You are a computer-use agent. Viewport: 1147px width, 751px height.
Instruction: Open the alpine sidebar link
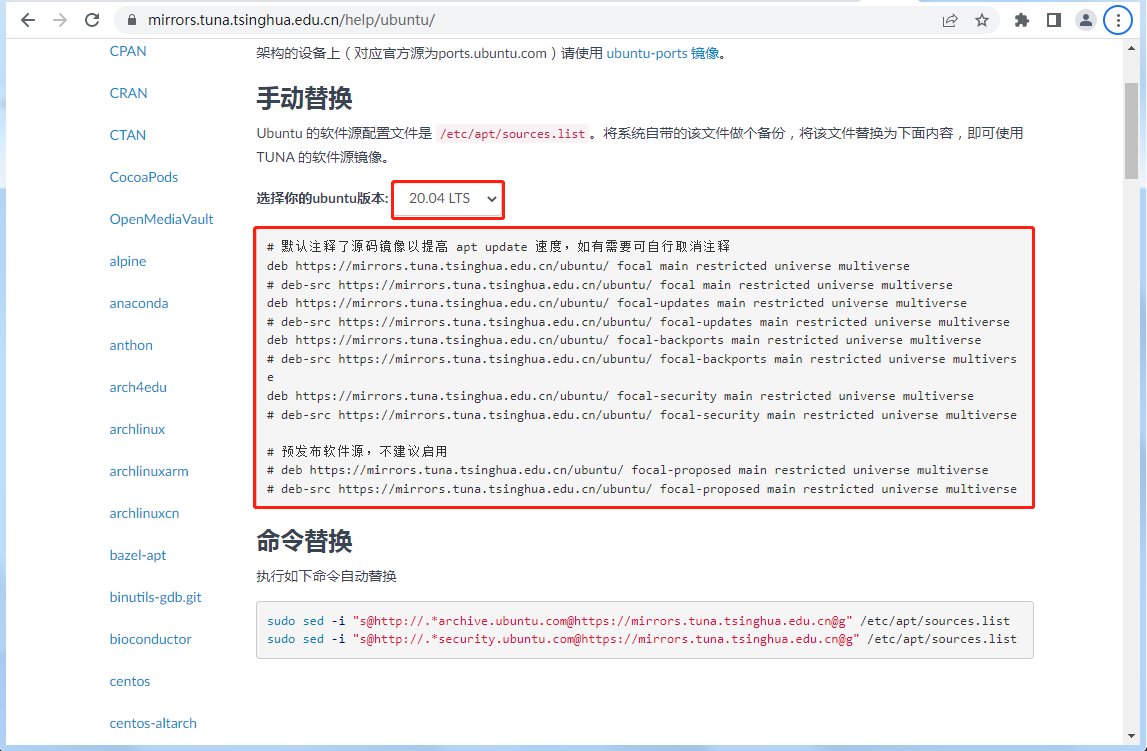[128, 261]
